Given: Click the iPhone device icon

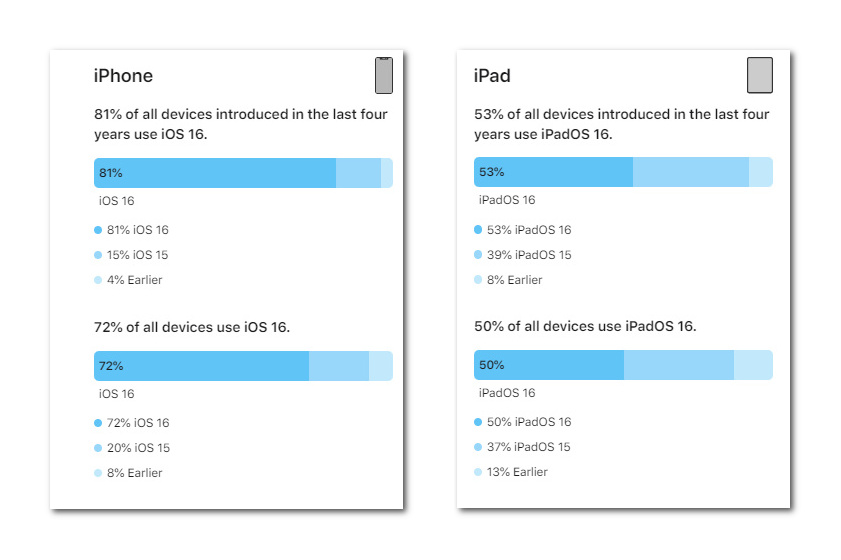Looking at the screenshot, I should [x=384, y=75].
